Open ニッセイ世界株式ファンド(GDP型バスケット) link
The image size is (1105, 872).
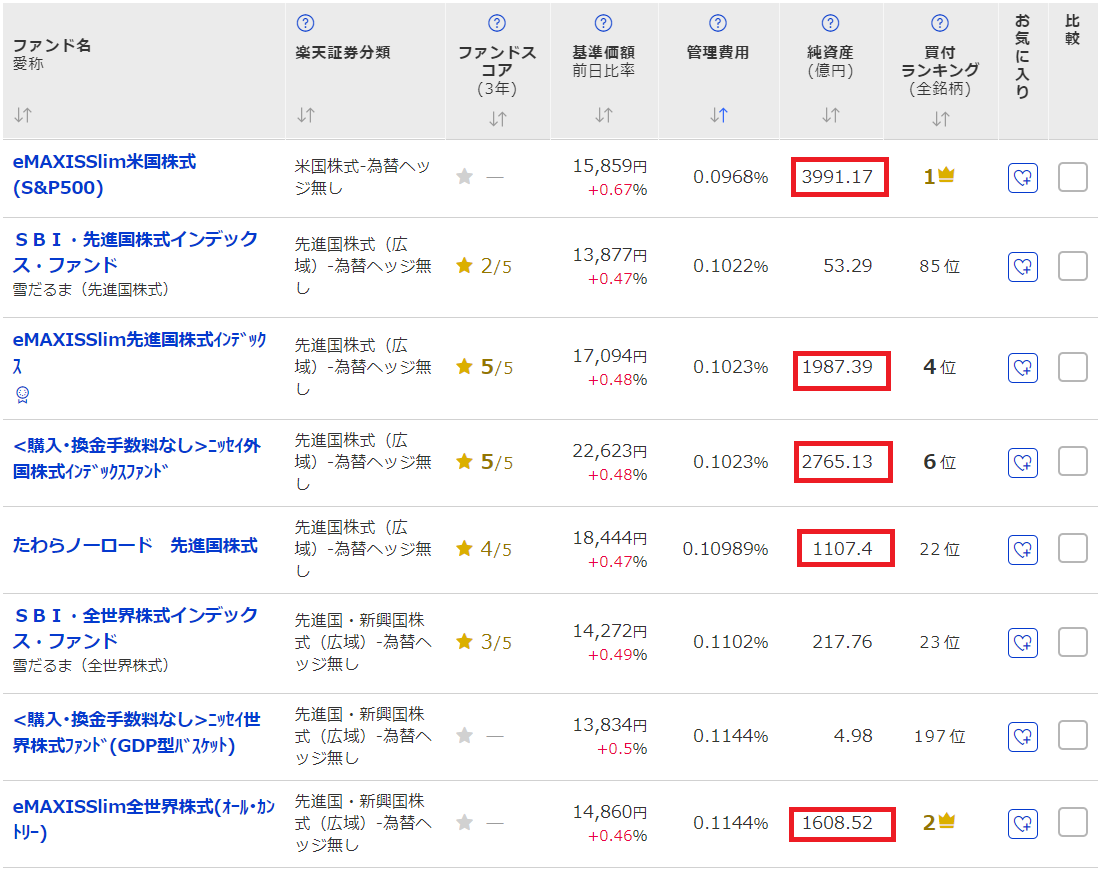click(x=137, y=732)
